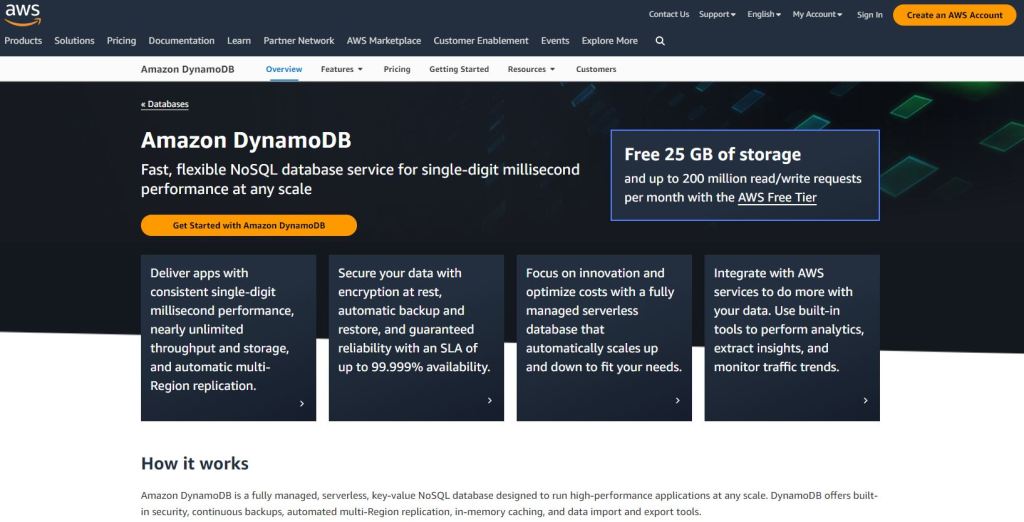Open the search magnifier icon
The width and height of the screenshot is (1024, 522).
tap(660, 41)
